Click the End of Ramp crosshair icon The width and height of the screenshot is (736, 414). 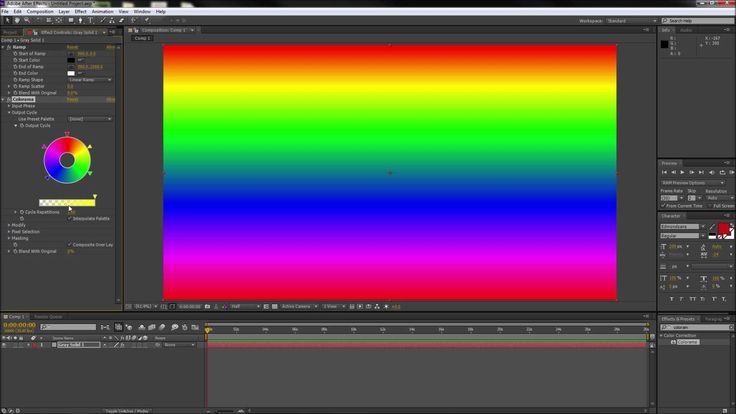point(71,67)
